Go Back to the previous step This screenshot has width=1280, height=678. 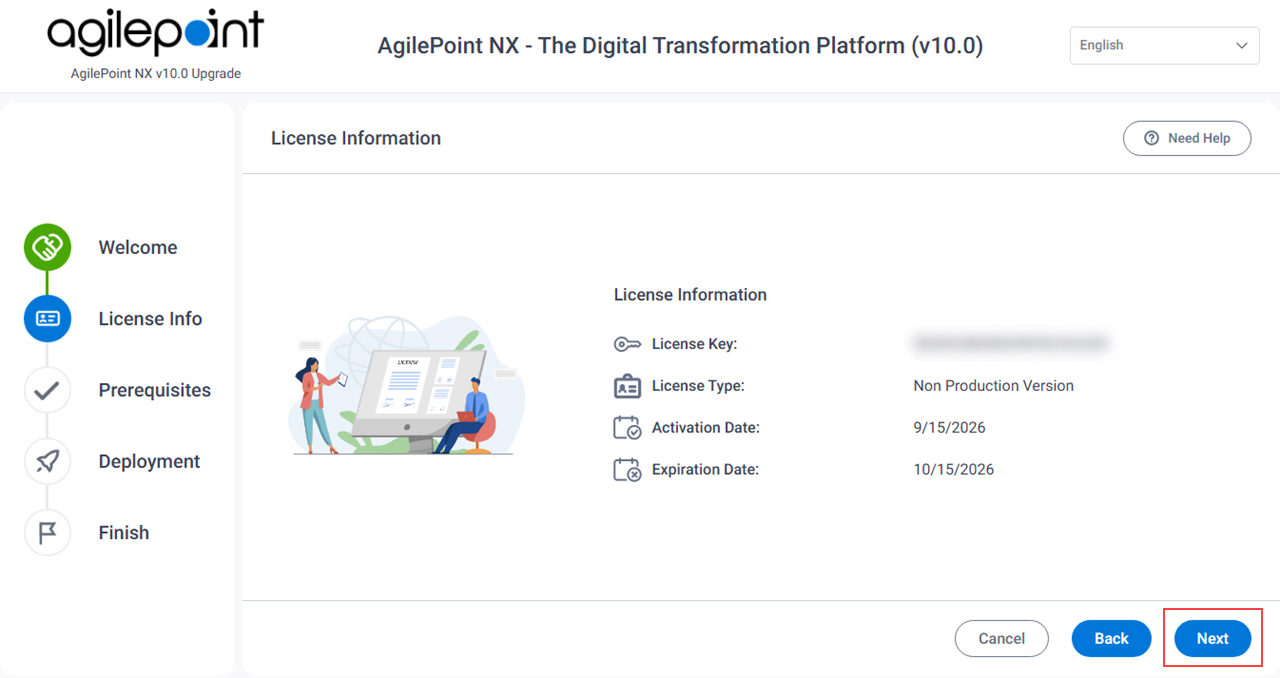point(1111,638)
